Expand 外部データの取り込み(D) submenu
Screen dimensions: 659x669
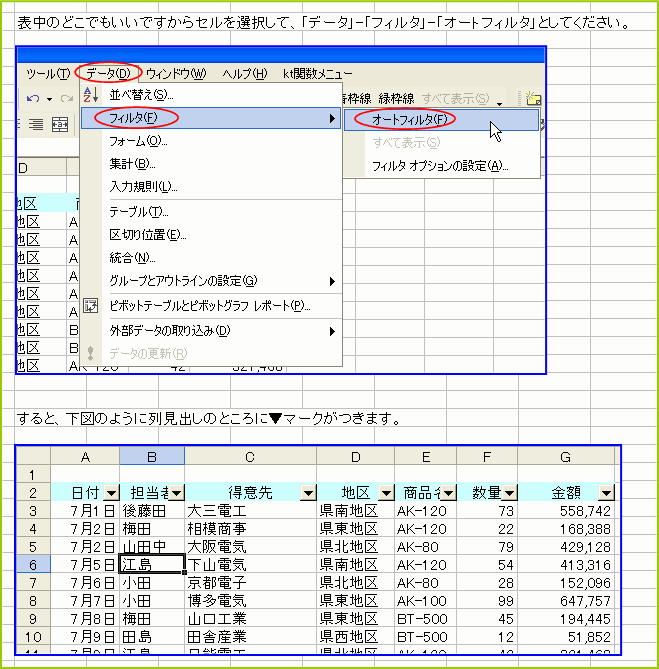tap(211, 331)
